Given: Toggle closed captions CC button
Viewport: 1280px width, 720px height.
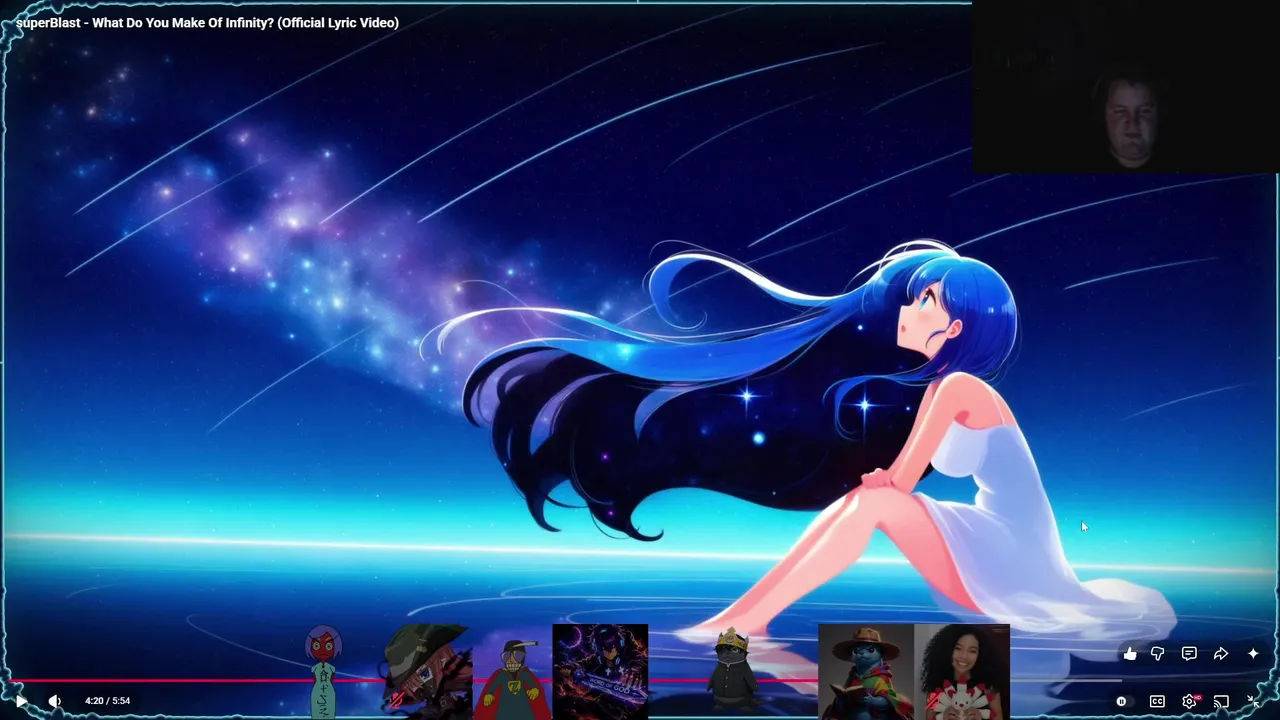Looking at the screenshot, I should pos(1157,701).
